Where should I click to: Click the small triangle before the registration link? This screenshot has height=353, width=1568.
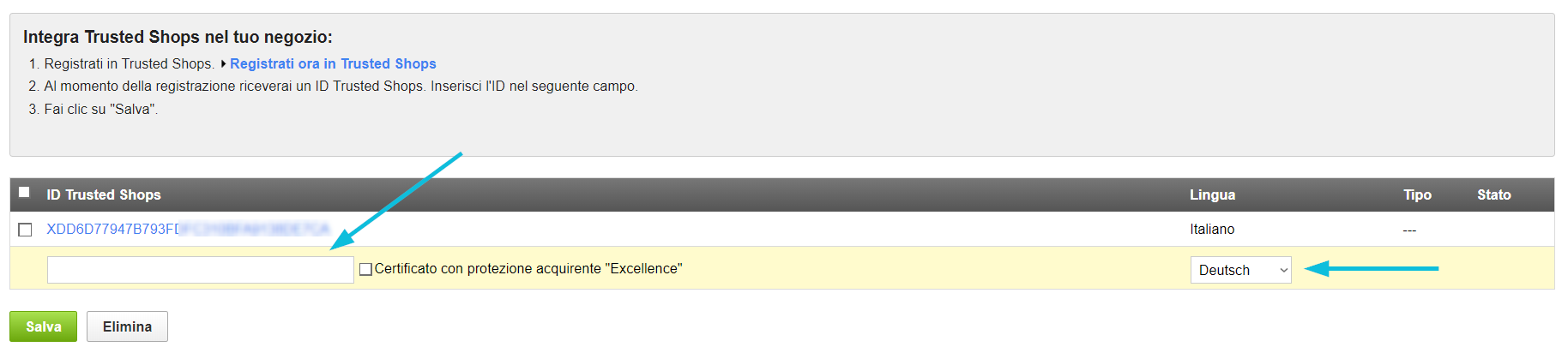click(x=223, y=63)
